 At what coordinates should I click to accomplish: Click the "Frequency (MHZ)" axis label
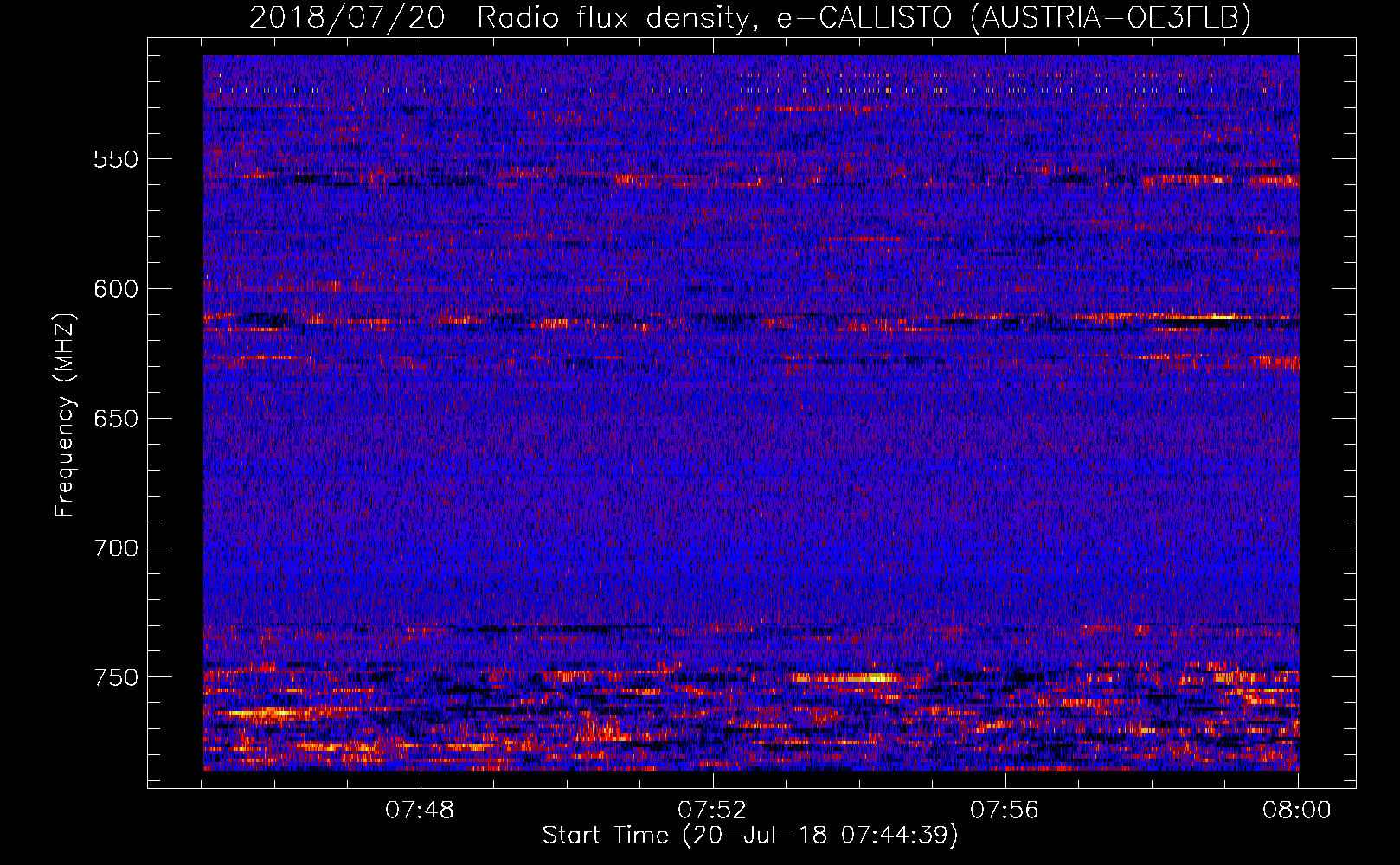[66, 415]
